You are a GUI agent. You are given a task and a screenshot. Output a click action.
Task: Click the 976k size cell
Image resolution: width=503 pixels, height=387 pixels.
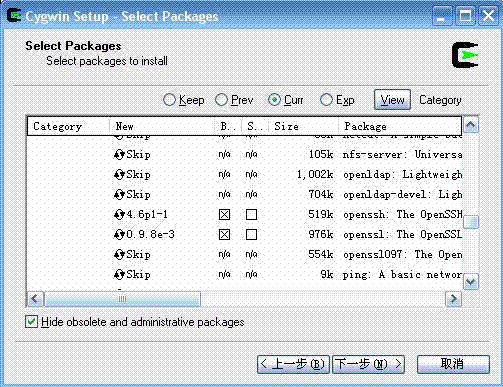coord(321,234)
